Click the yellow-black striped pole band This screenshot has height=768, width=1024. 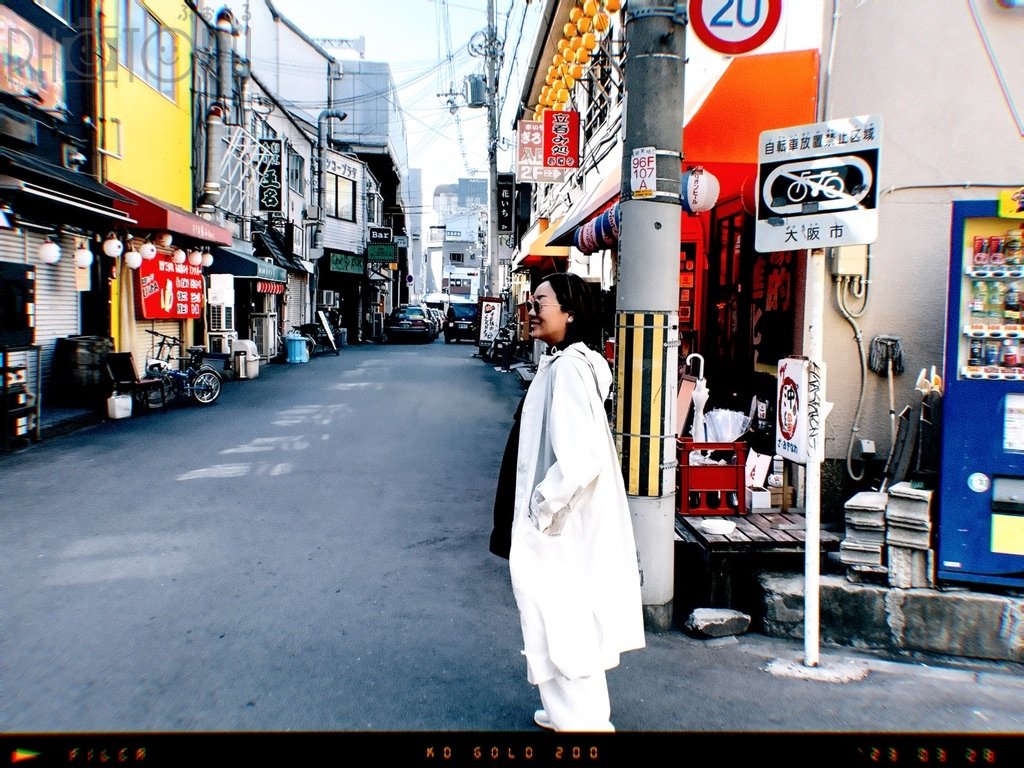click(644, 403)
